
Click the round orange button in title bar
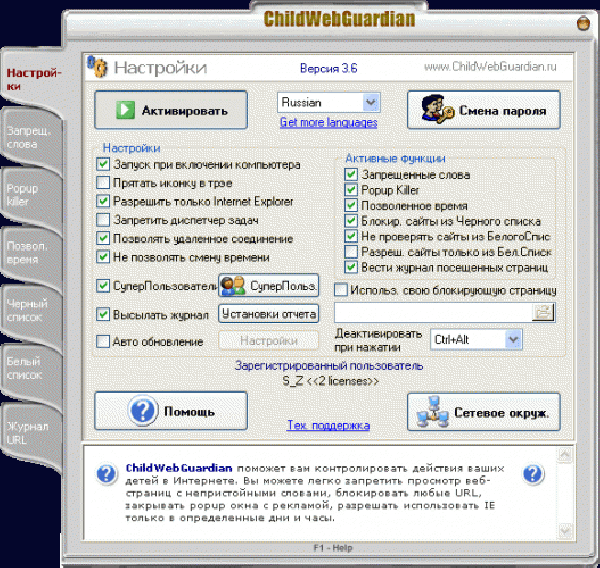pyautogui.click(x=584, y=23)
